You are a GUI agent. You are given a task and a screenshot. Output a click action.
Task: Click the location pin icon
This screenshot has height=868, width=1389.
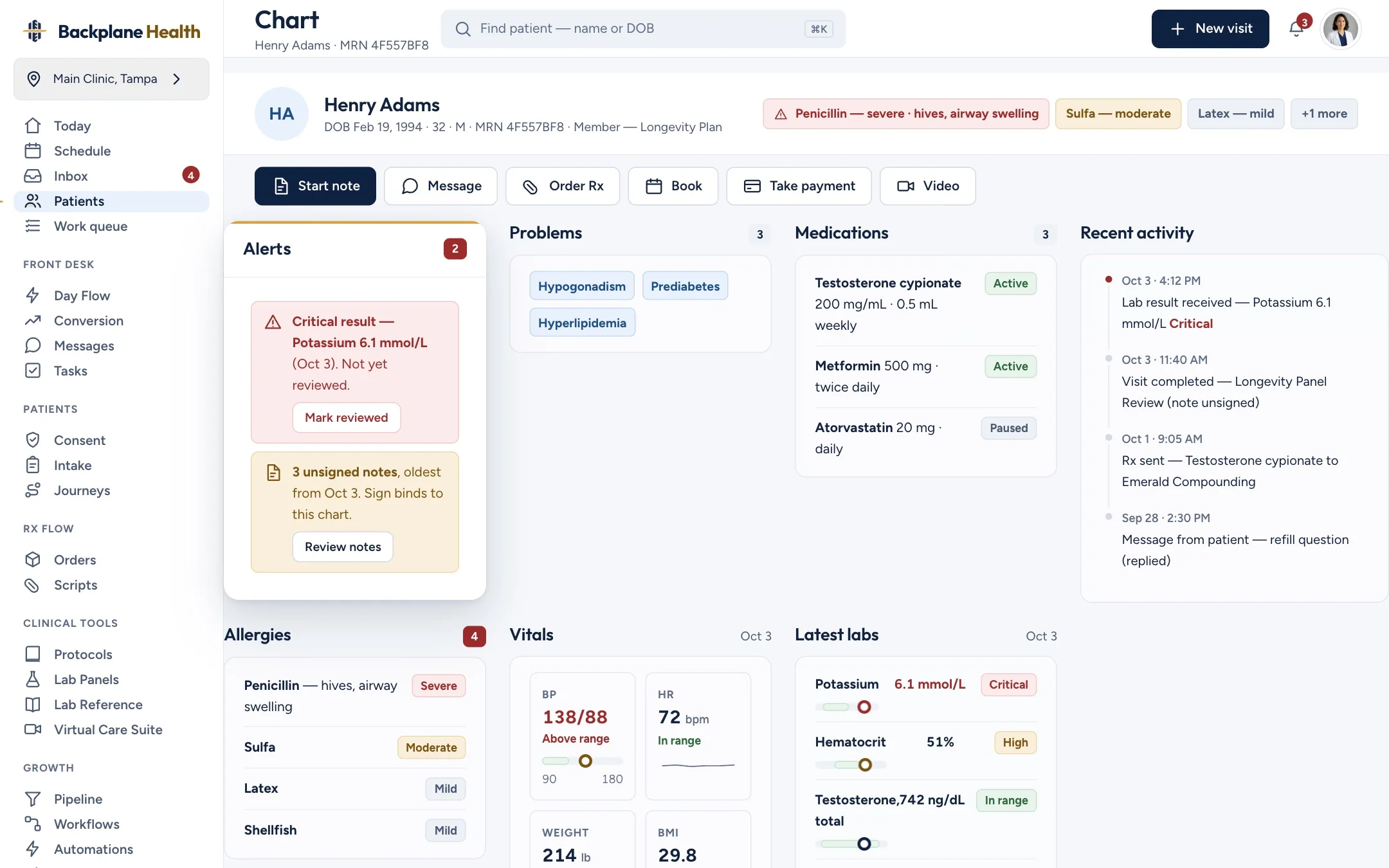click(34, 78)
